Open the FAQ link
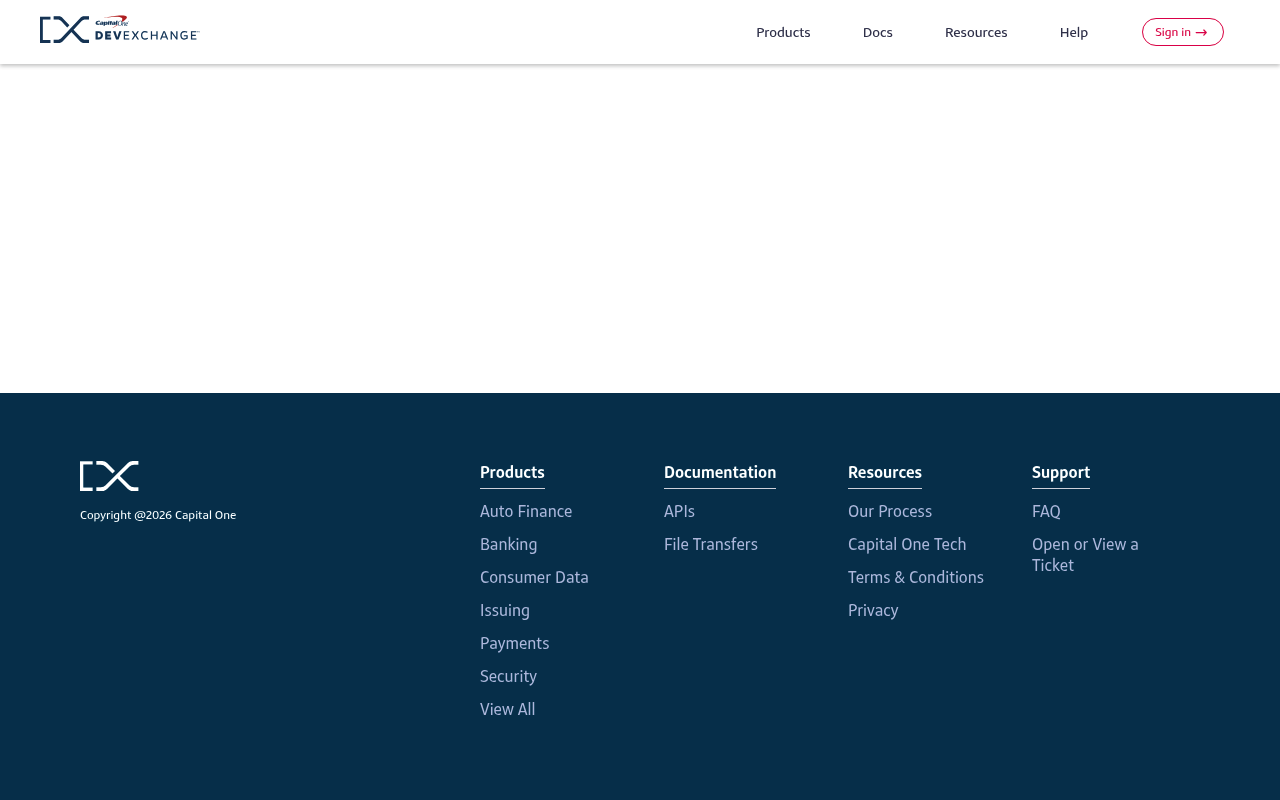Screen dimensions: 1280x800 click(1046, 511)
